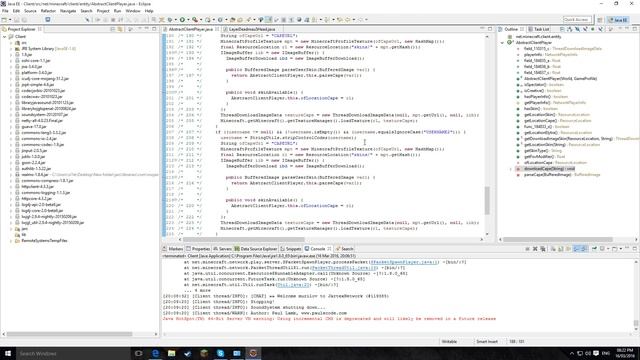Image resolution: width=640 pixels, height=360 pixels.
Task: Select getLocationCape() in Outline
Action: tap(540, 121)
